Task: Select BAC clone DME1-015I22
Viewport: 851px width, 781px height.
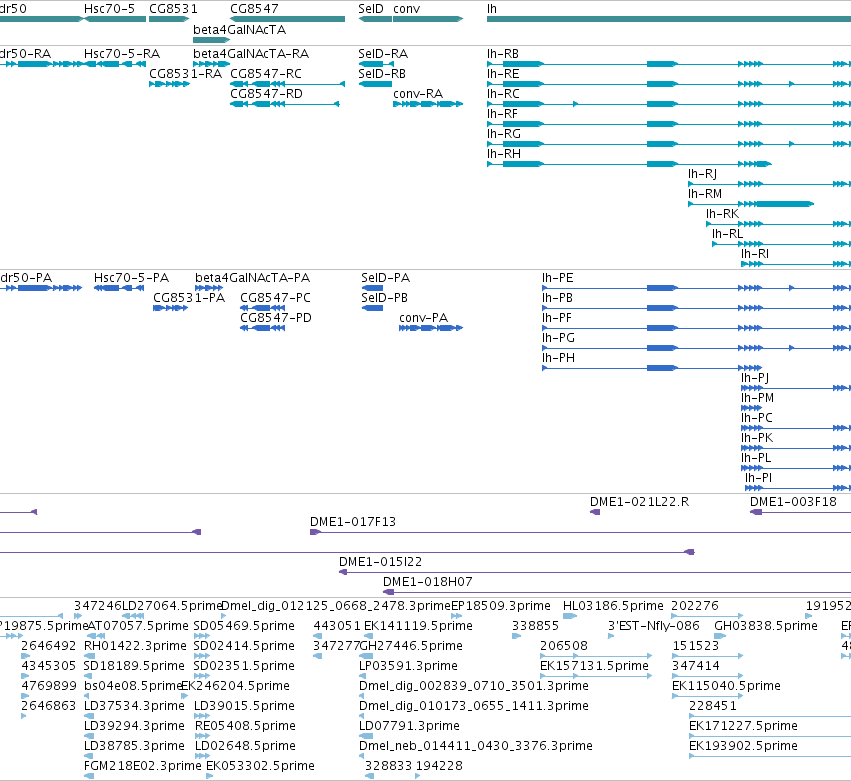Action: pyautogui.click(x=380, y=562)
